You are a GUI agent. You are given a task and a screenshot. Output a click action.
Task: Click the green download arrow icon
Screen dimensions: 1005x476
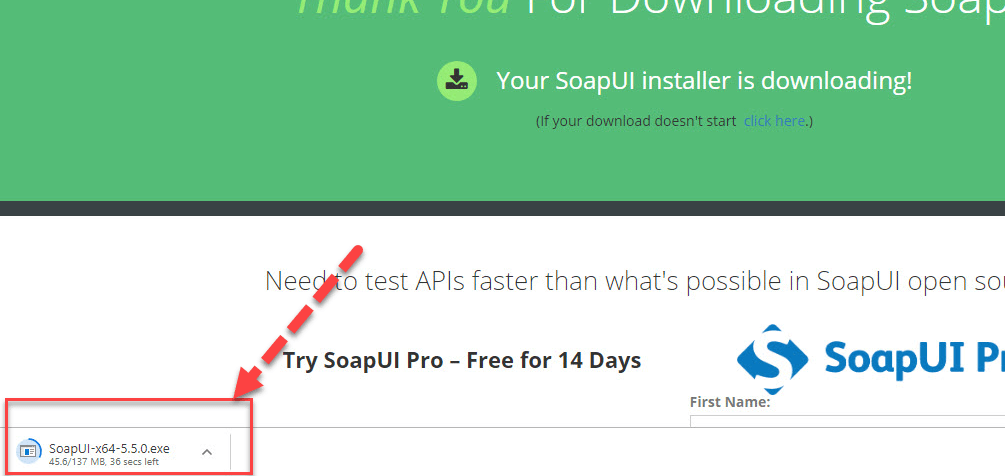click(456, 81)
